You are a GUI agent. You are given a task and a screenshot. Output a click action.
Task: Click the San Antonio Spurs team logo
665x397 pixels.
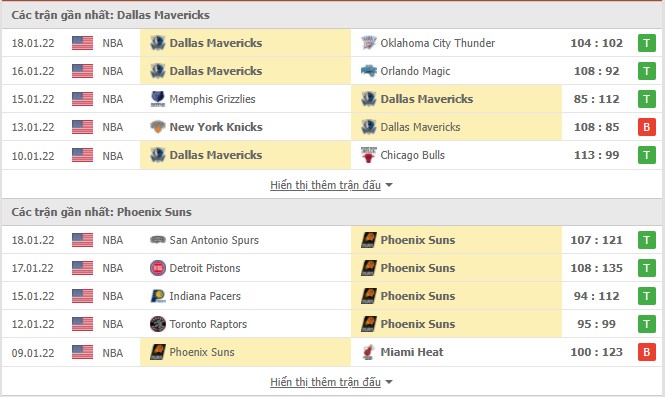[x=158, y=240]
